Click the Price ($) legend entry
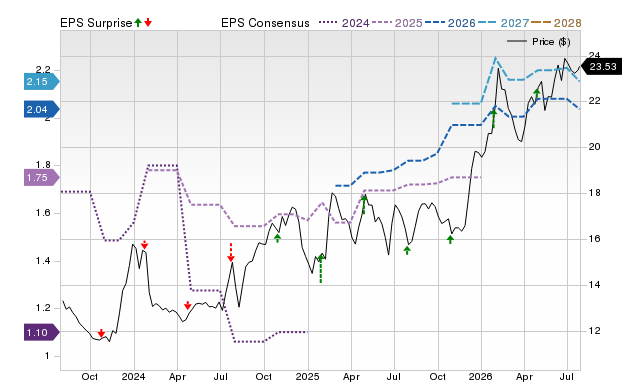This screenshot has height=382, width=640. 539,42
